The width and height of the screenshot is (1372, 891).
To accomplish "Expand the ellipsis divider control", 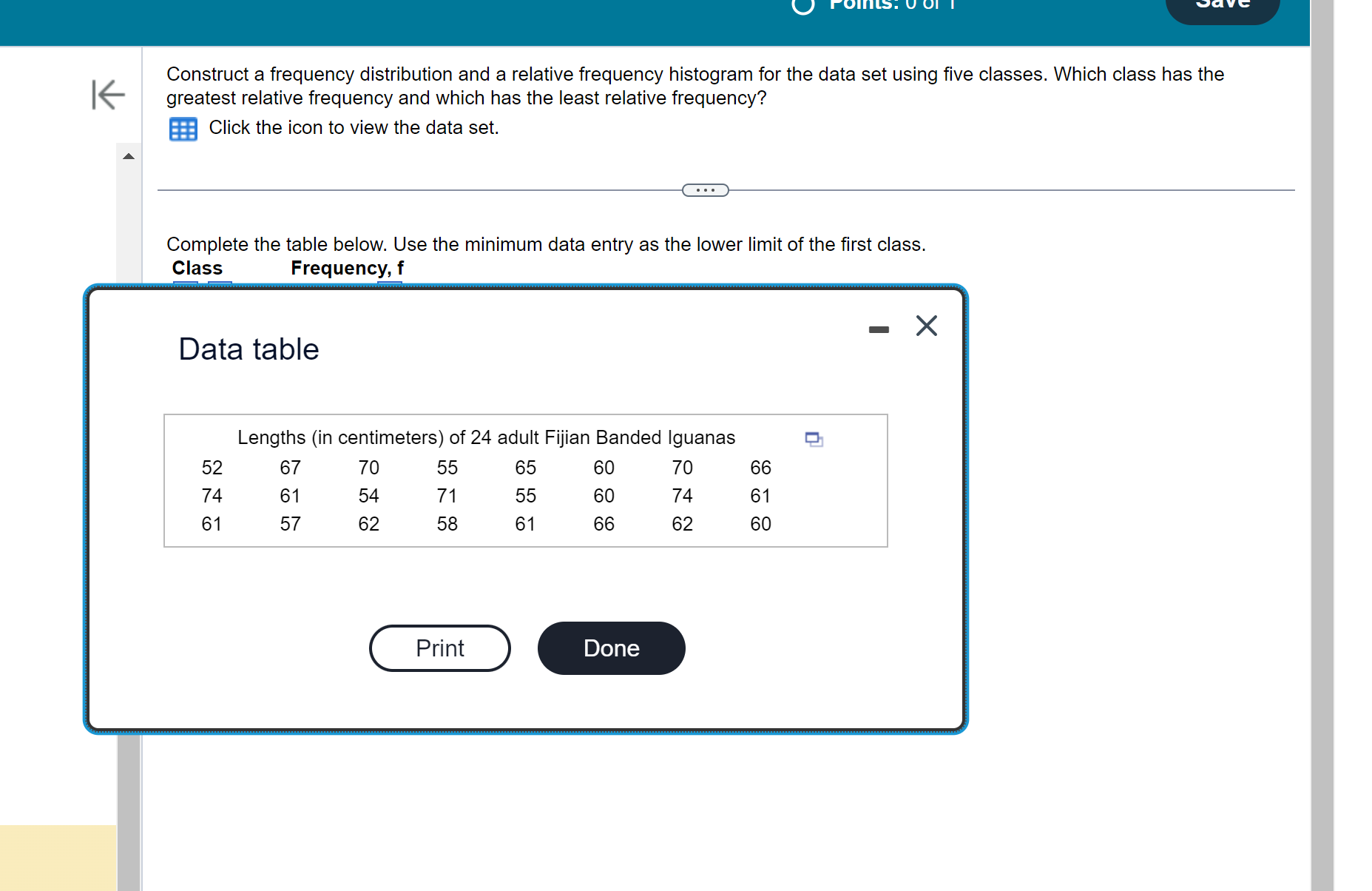I will [x=705, y=189].
